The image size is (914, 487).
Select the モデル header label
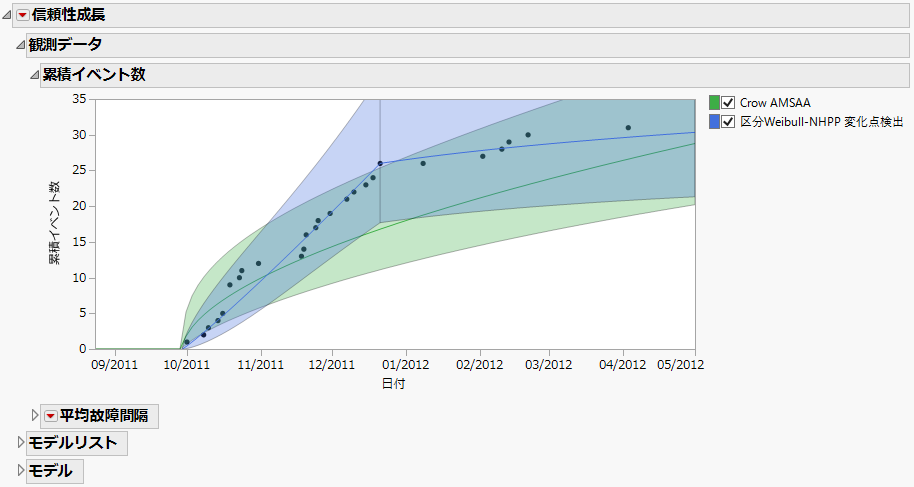pyautogui.click(x=51, y=471)
